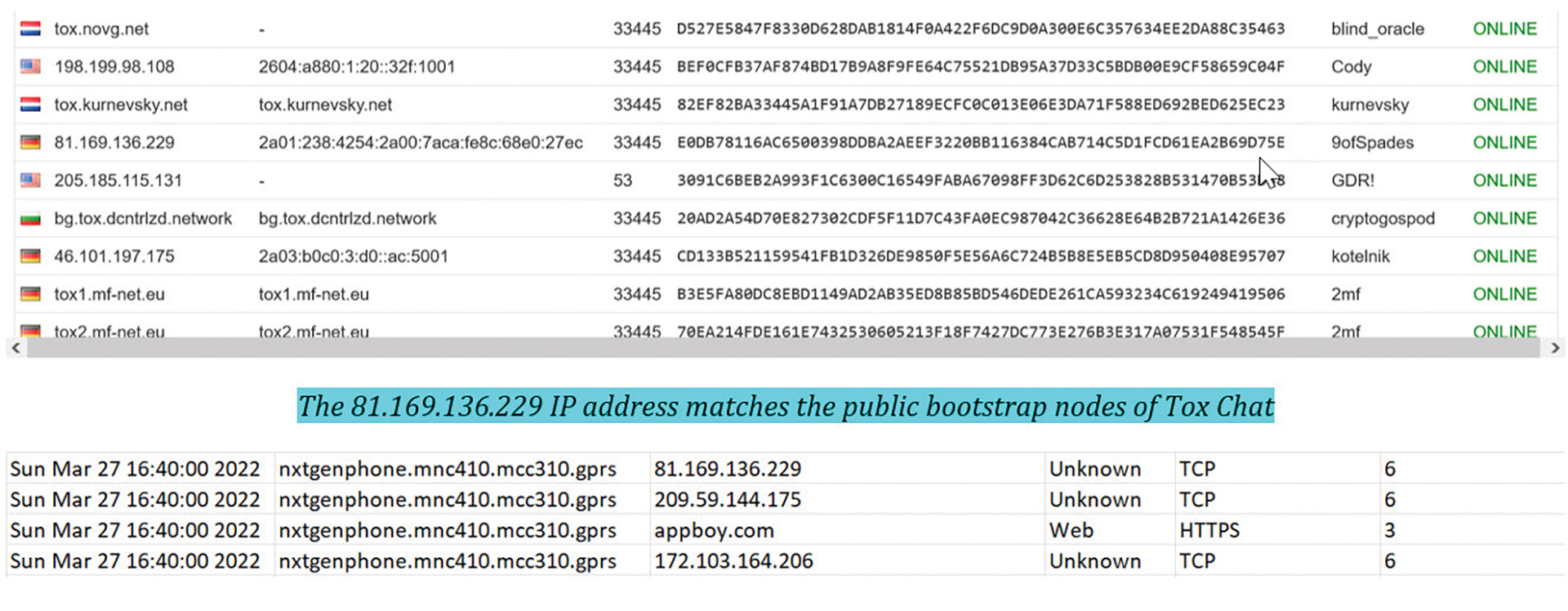
Task: Select bg.tox.dcntrlzd.network in the IPv4 column
Action: coord(143,218)
